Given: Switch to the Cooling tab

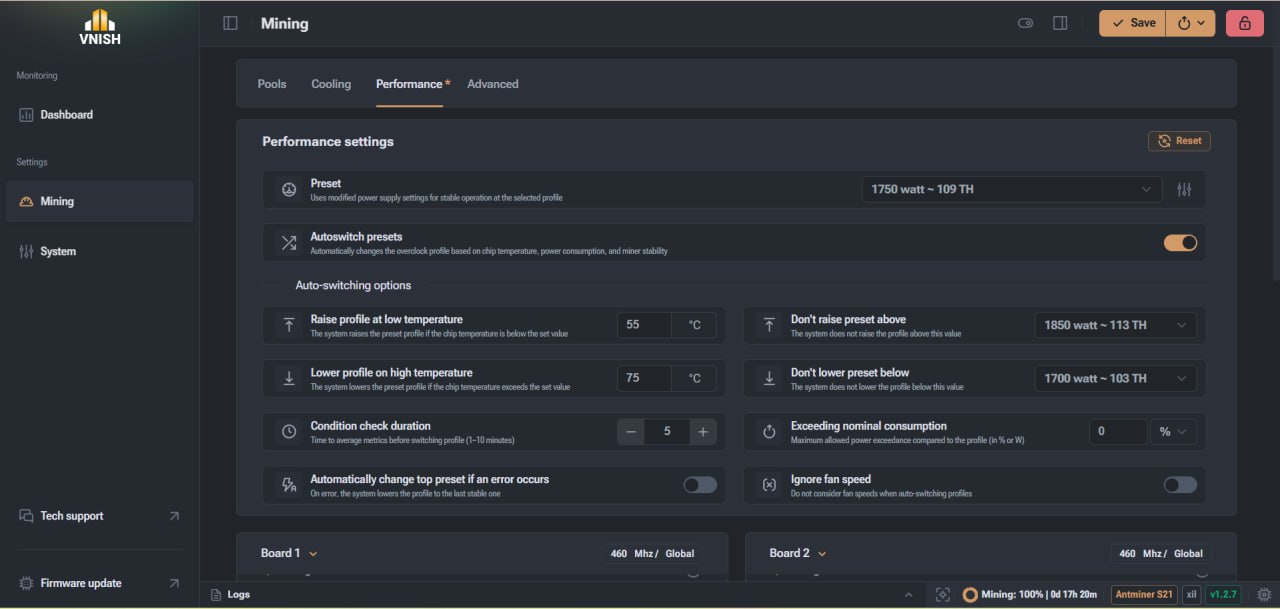Looking at the screenshot, I should click(331, 84).
